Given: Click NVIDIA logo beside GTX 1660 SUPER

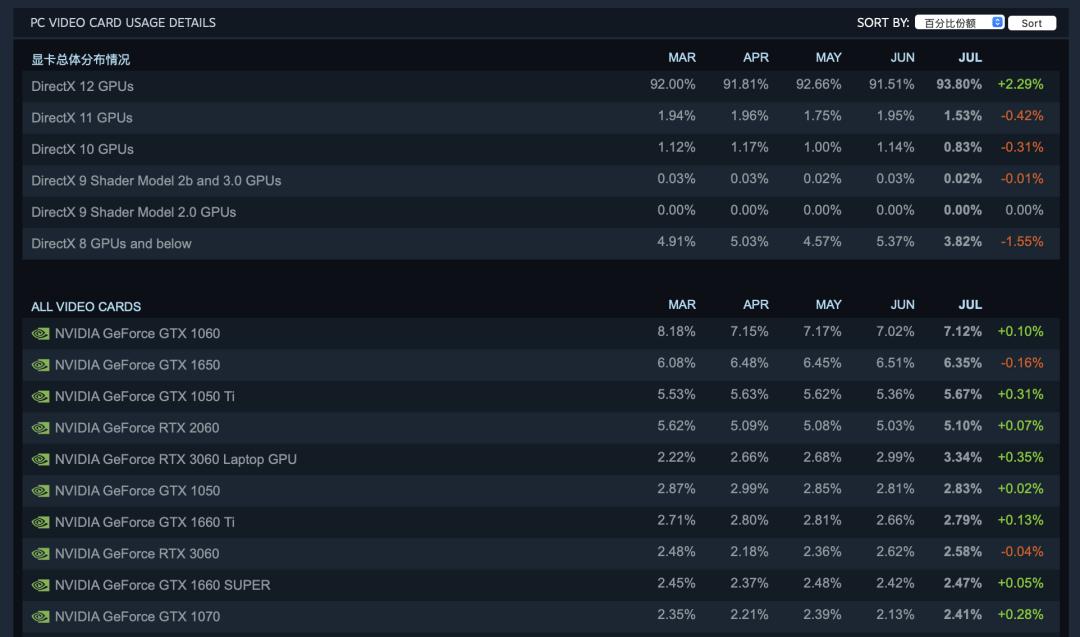Looking at the screenshot, I should 40,585.
